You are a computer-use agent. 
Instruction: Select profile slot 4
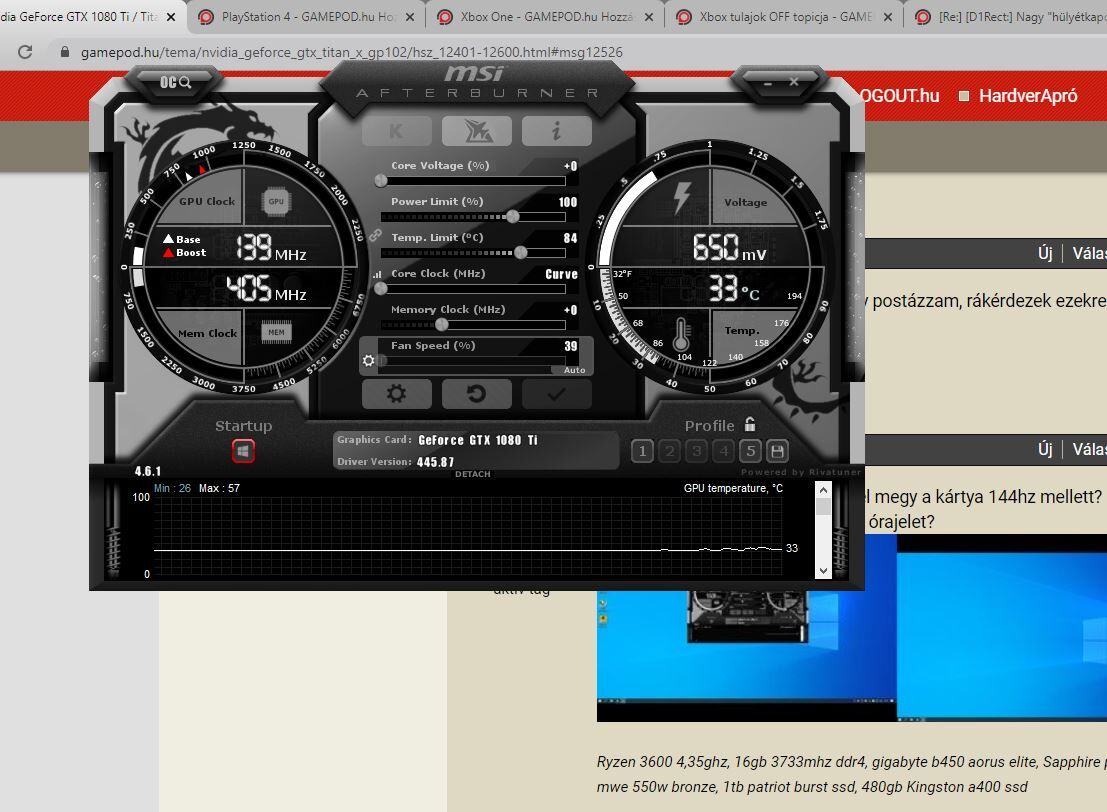point(724,450)
